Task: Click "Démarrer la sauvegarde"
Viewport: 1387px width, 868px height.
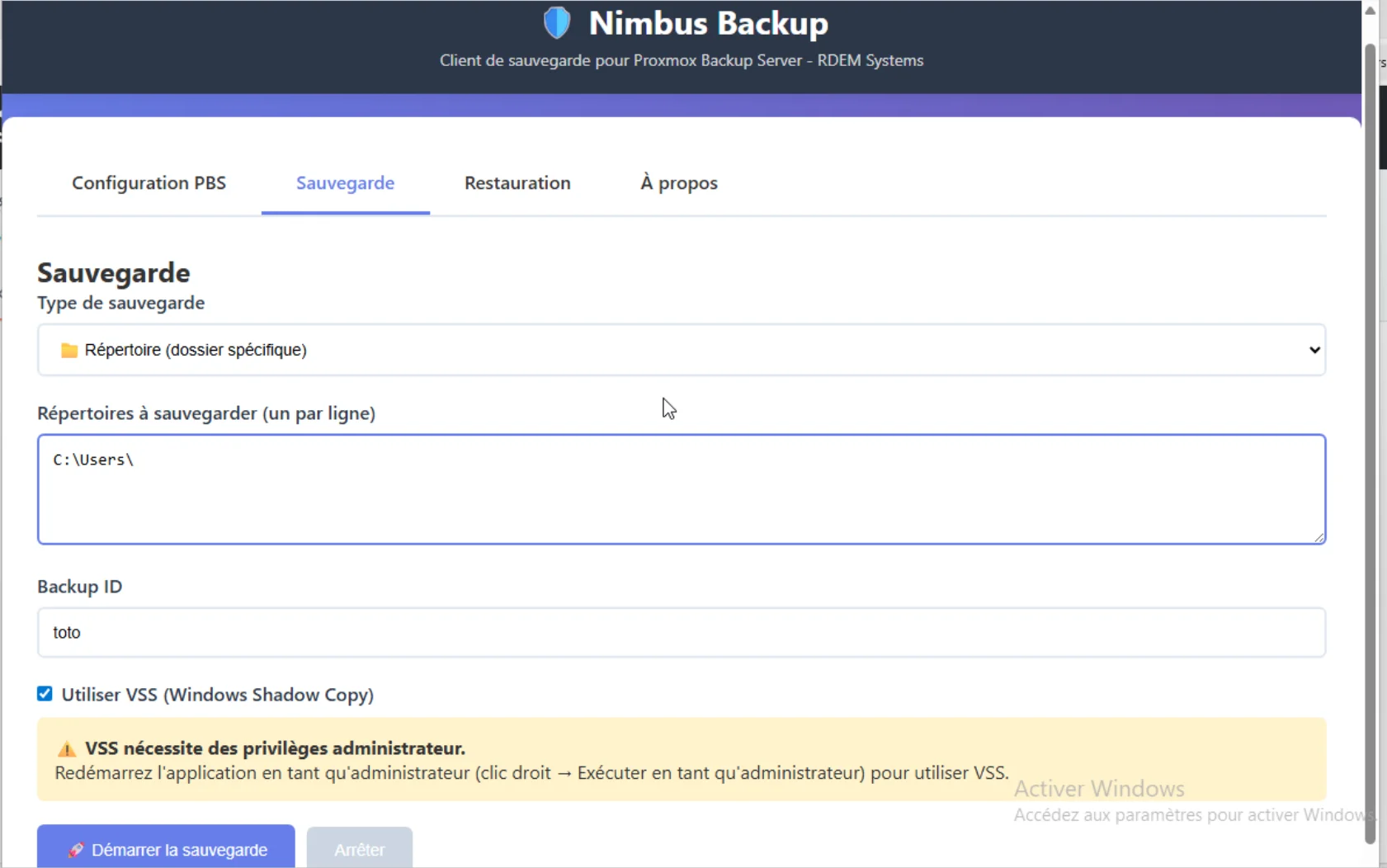Action: point(165,849)
